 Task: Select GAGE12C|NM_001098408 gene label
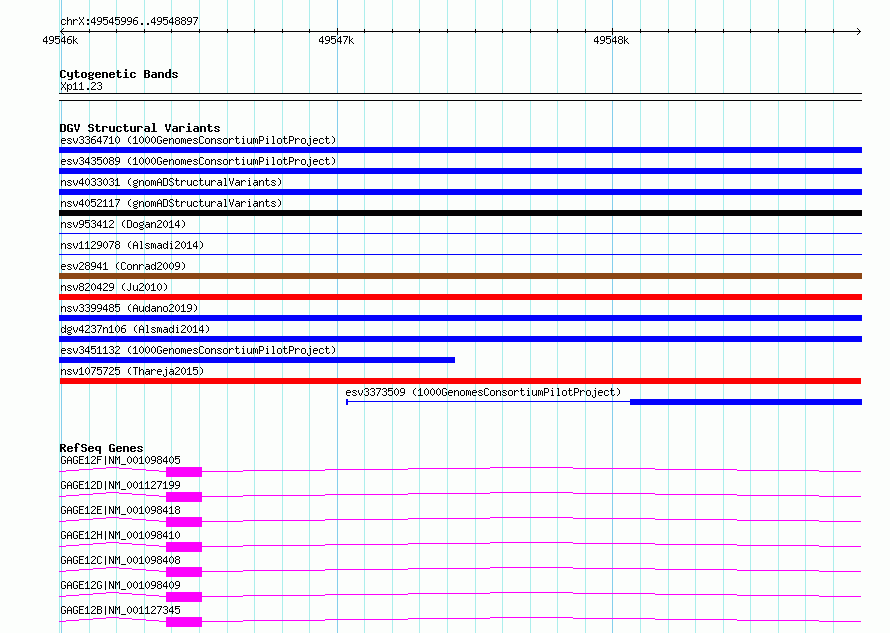tap(120, 560)
